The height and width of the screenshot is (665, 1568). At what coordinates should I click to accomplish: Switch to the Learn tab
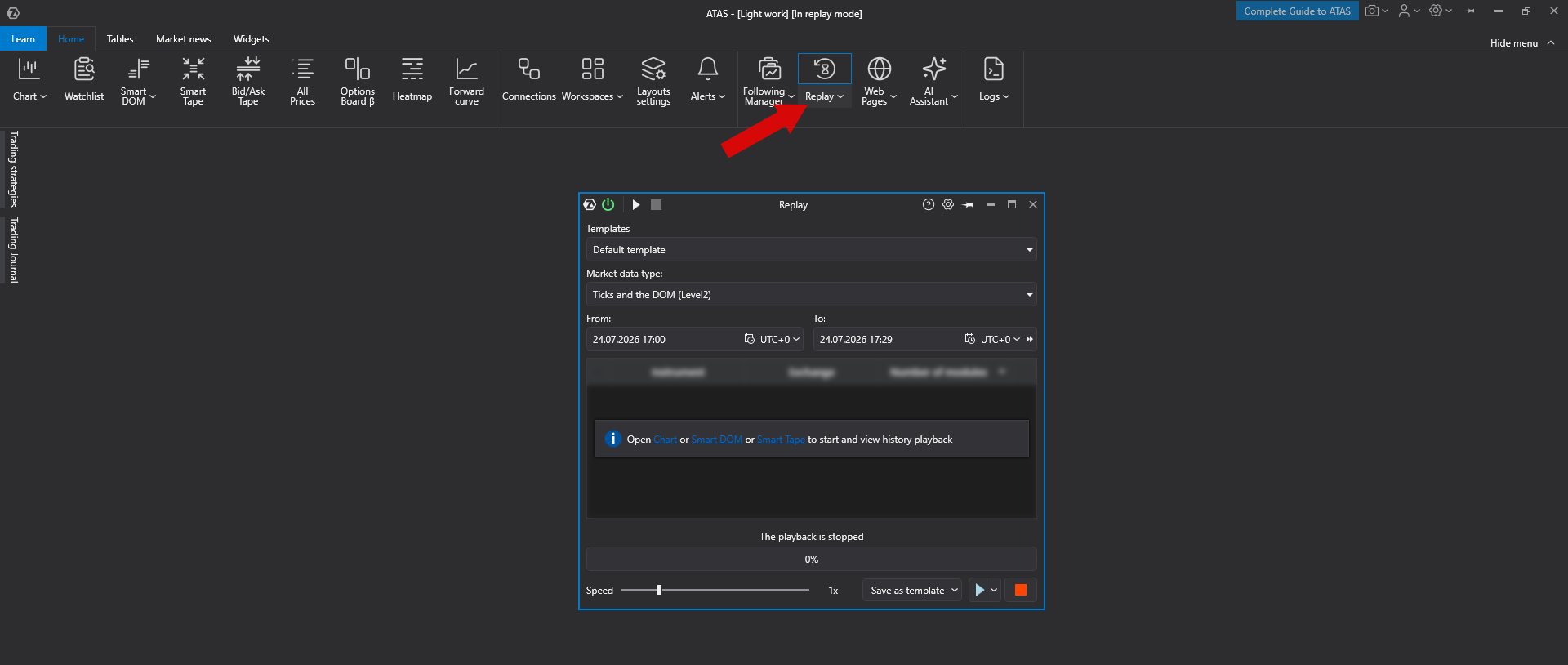pyautogui.click(x=23, y=39)
